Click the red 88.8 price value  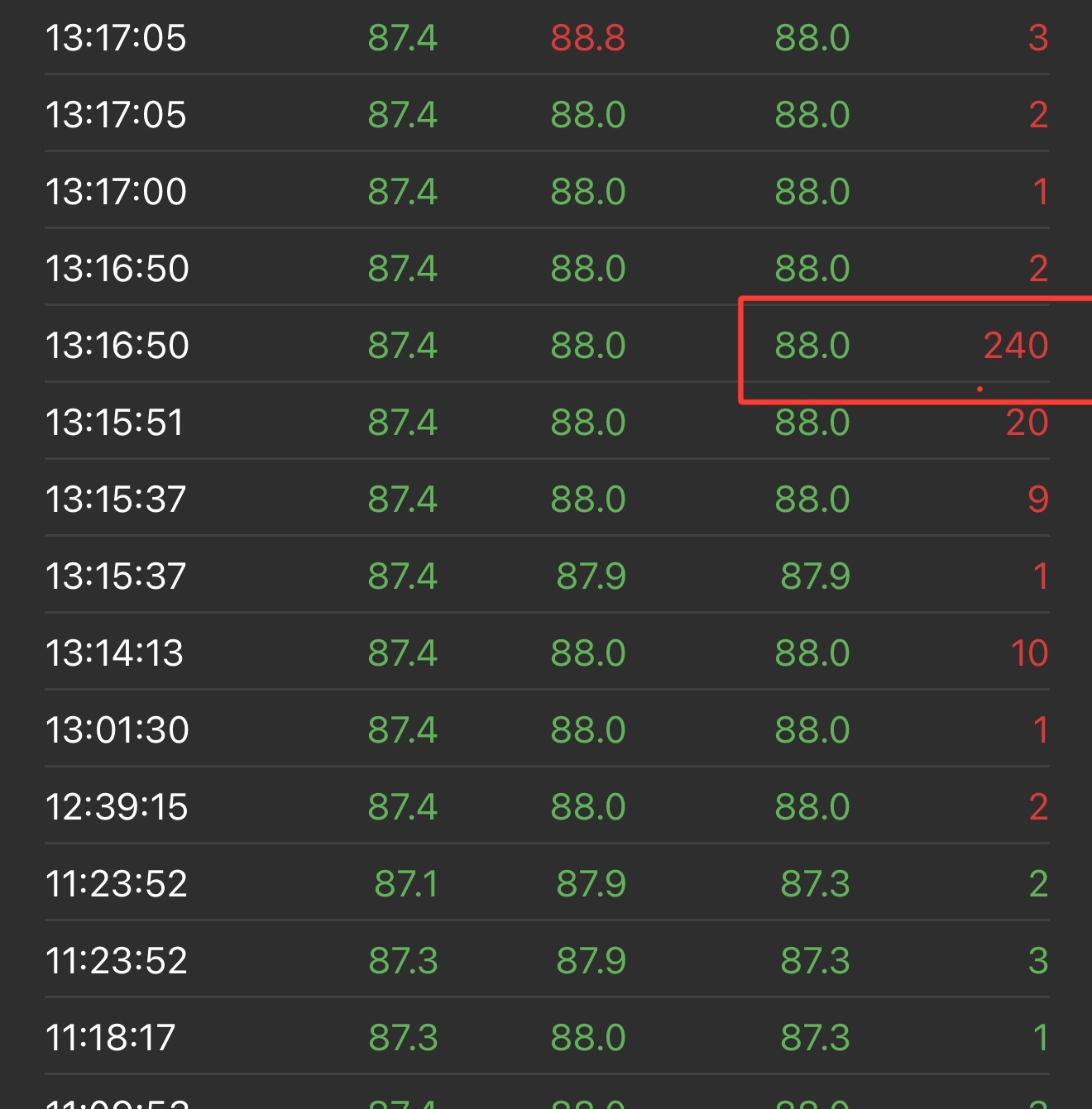coord(587,38)
